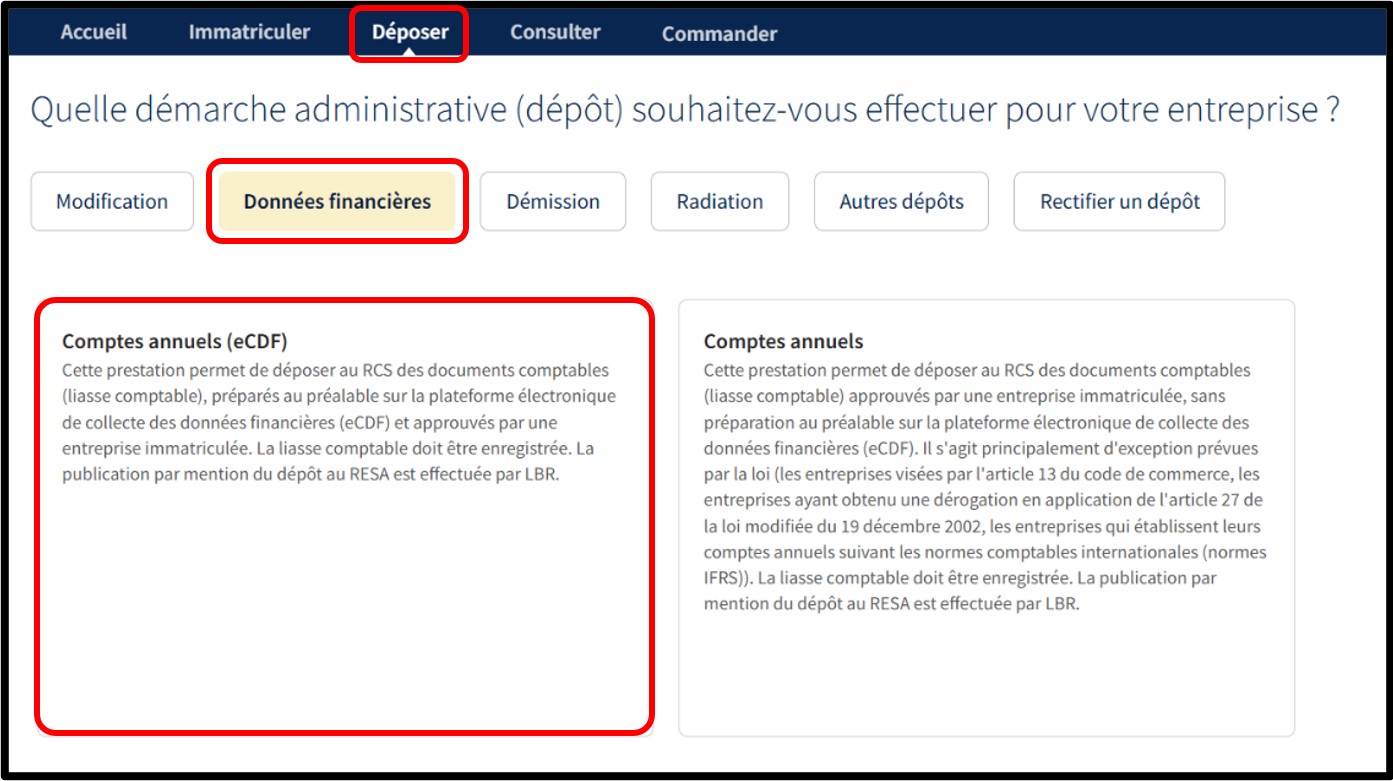
Task: Click the description mentioning IFRS norms
Action: (x=985, y=487)
